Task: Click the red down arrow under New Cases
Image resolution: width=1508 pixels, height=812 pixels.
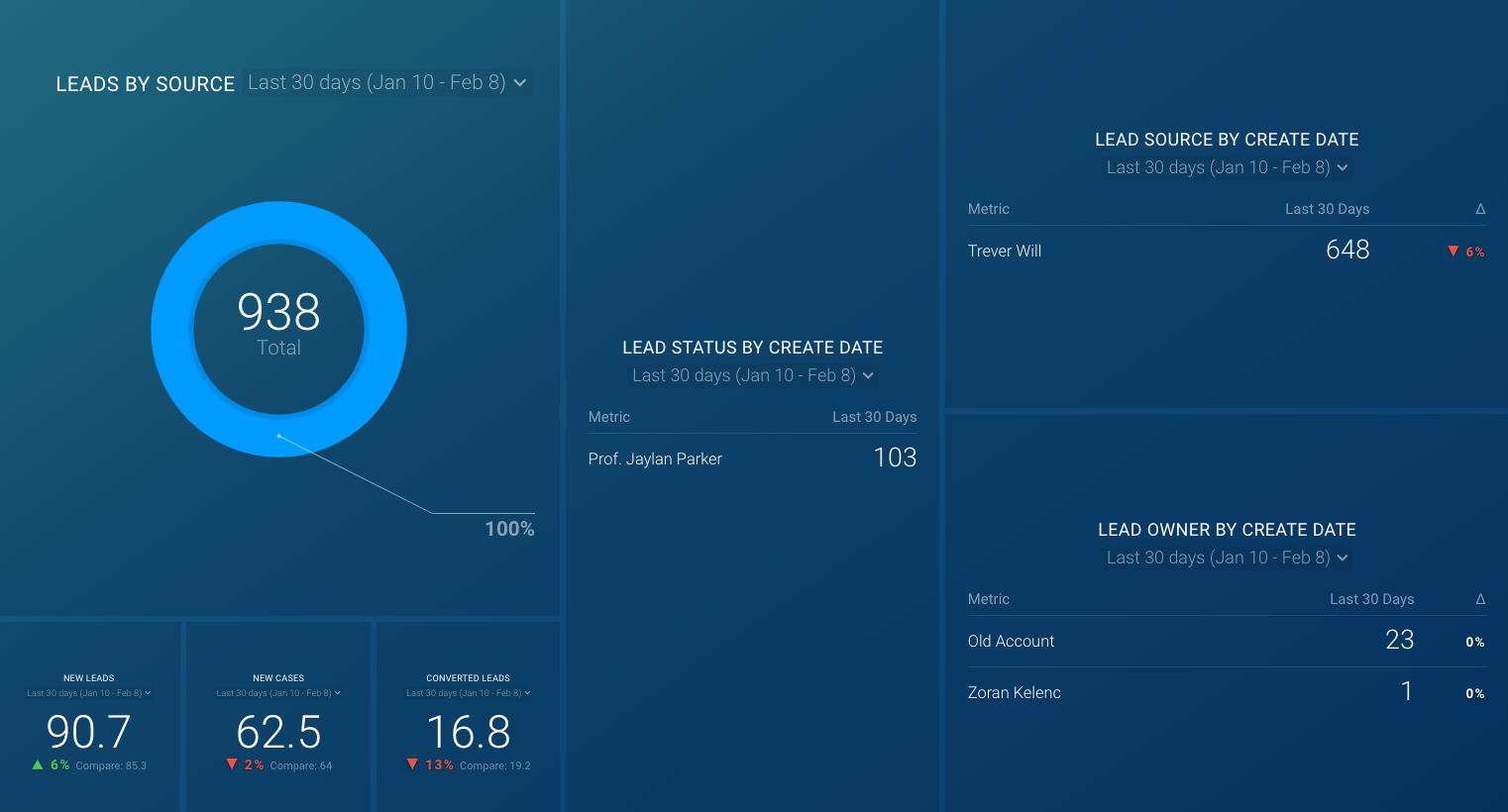Action: (x=232, y=764)
